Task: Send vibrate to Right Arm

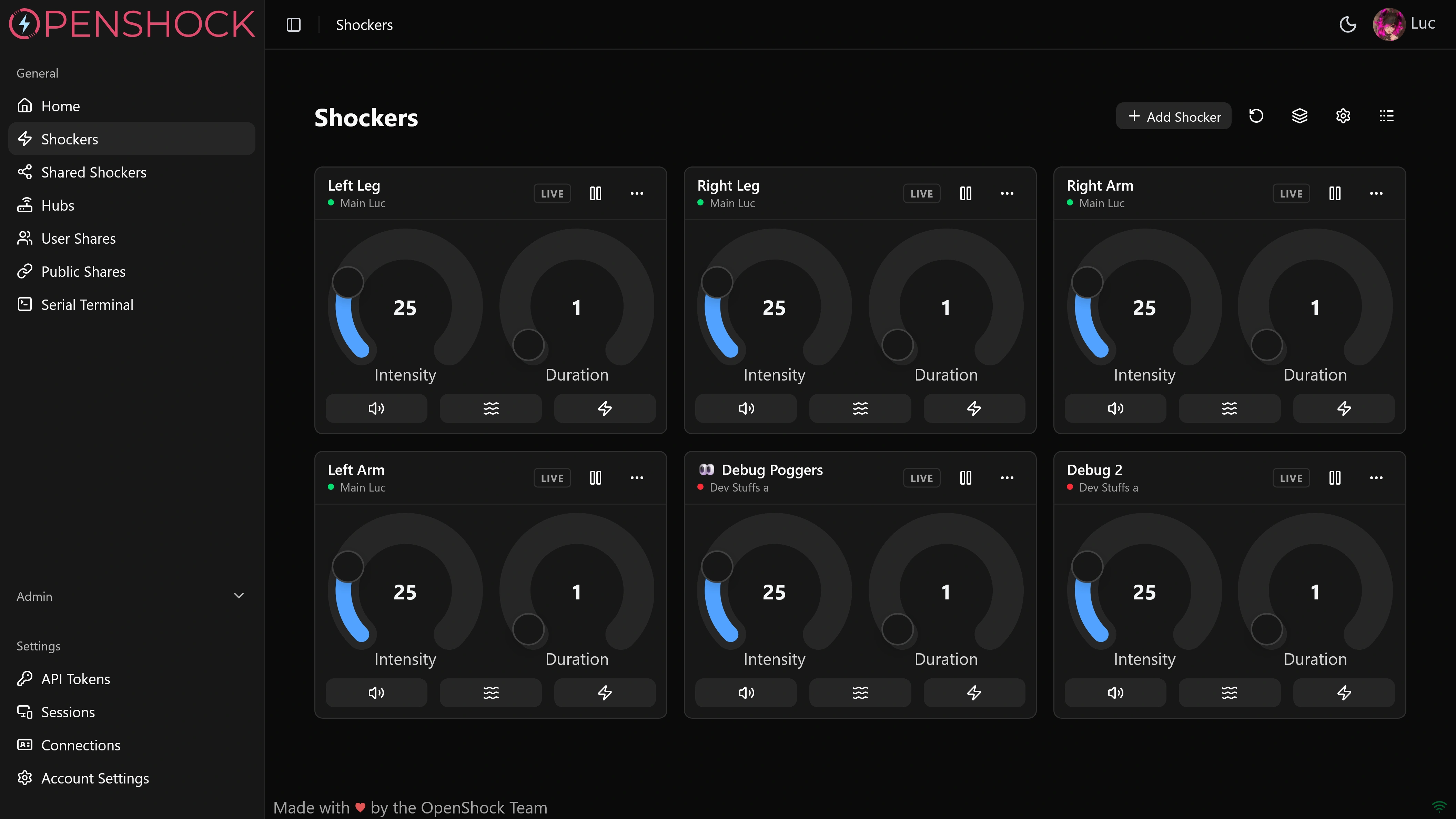Action: (x=1230, y=408)
